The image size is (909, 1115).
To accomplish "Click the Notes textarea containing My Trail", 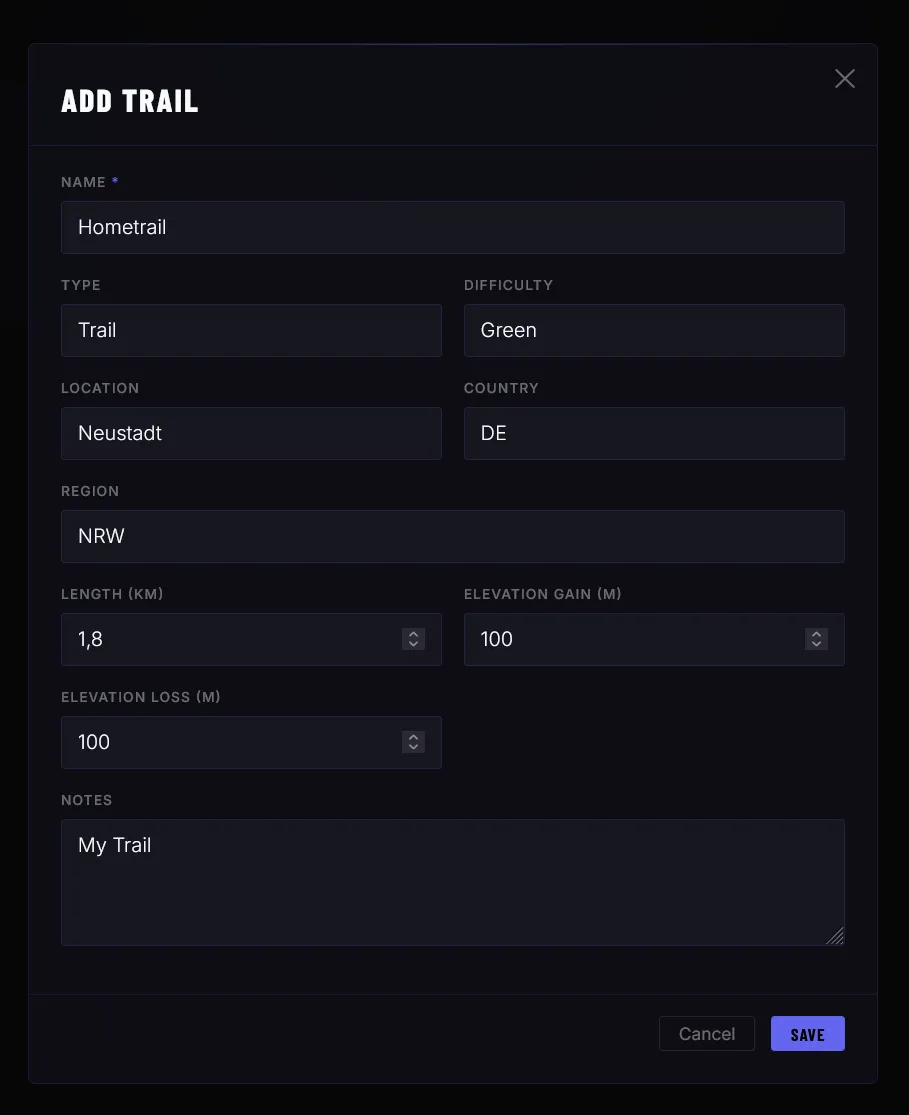I will (452, 880).
